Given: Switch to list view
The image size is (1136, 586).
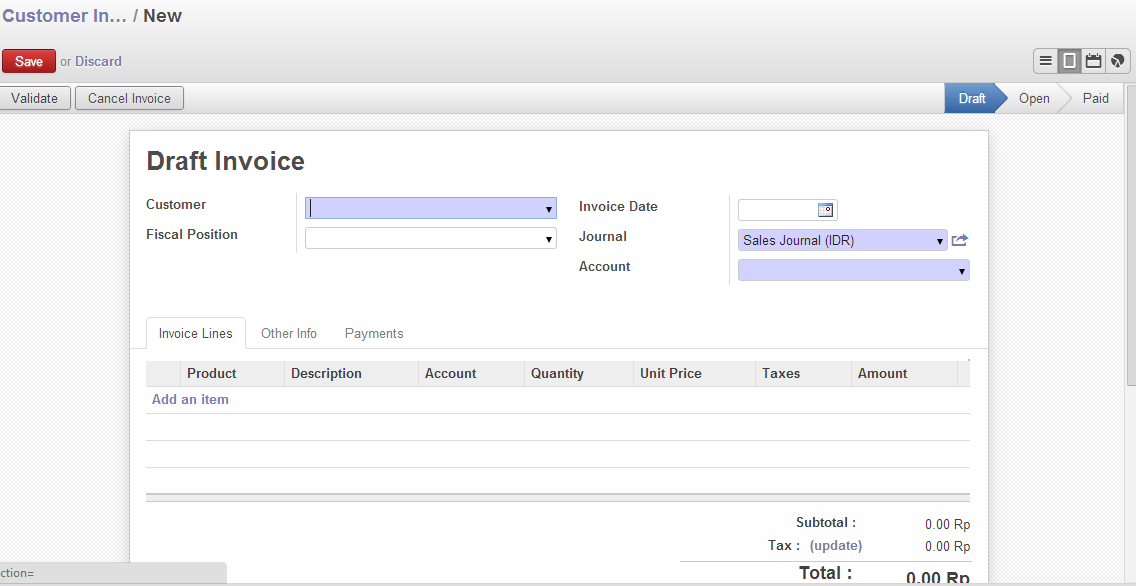Looking at the screenshot, I should pyautogui.click(x=1046, y=61).
